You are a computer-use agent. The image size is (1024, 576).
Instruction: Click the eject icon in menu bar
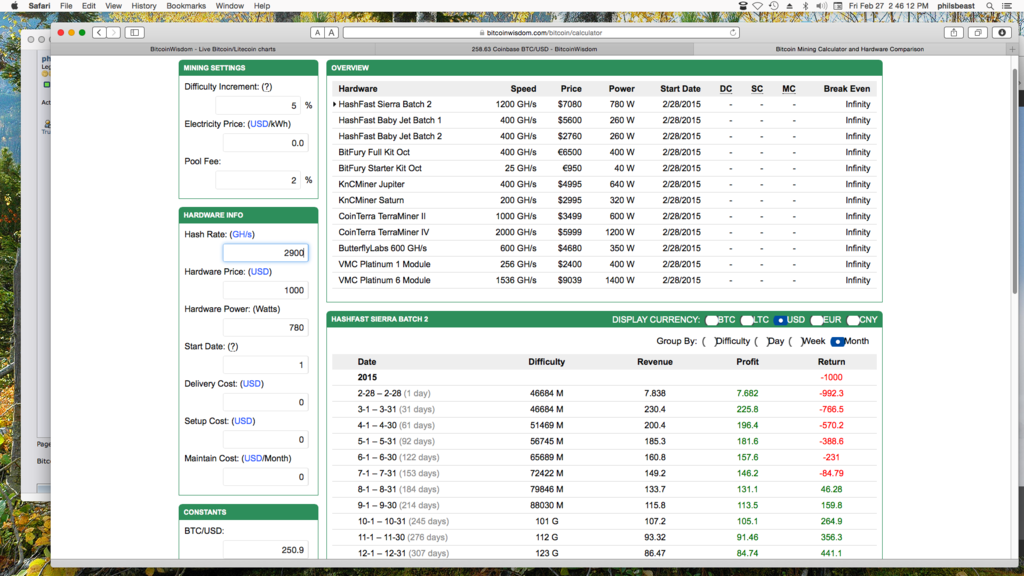point(790,6)
